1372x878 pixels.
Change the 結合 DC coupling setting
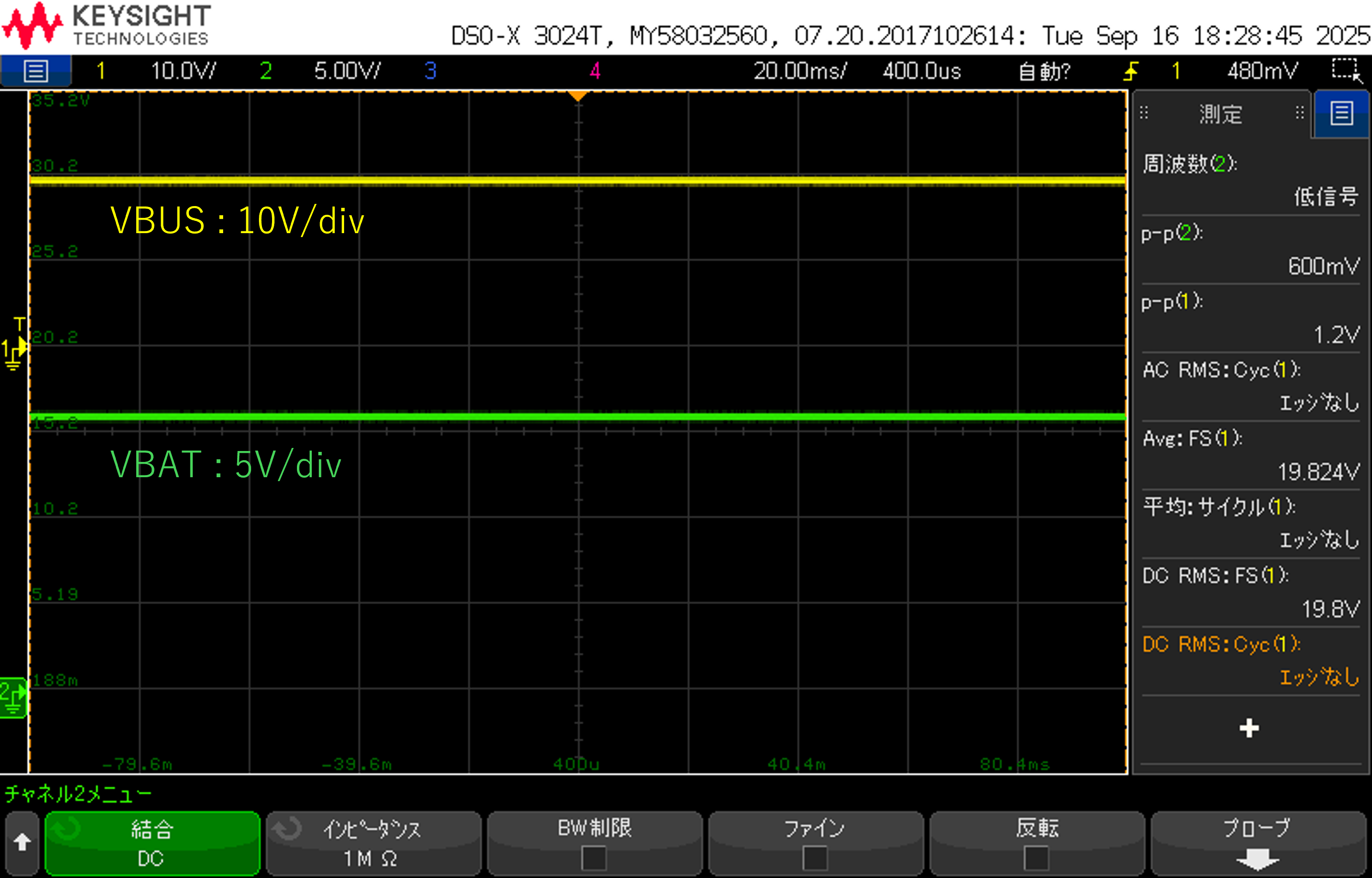(x=152, y=844)
